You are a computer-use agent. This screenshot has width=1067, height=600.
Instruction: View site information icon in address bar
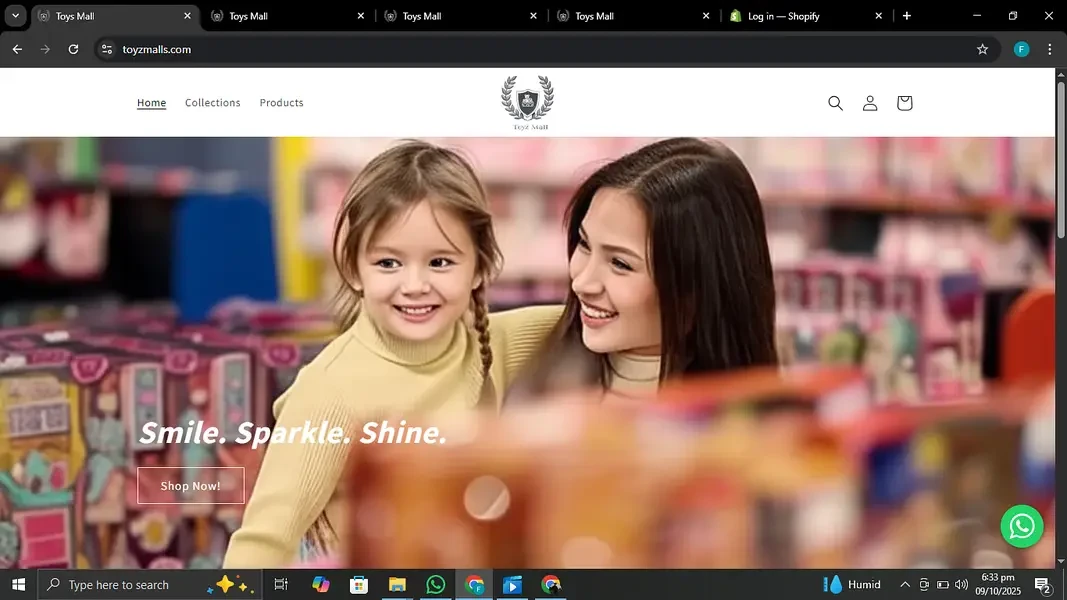(x=107, y=49)
